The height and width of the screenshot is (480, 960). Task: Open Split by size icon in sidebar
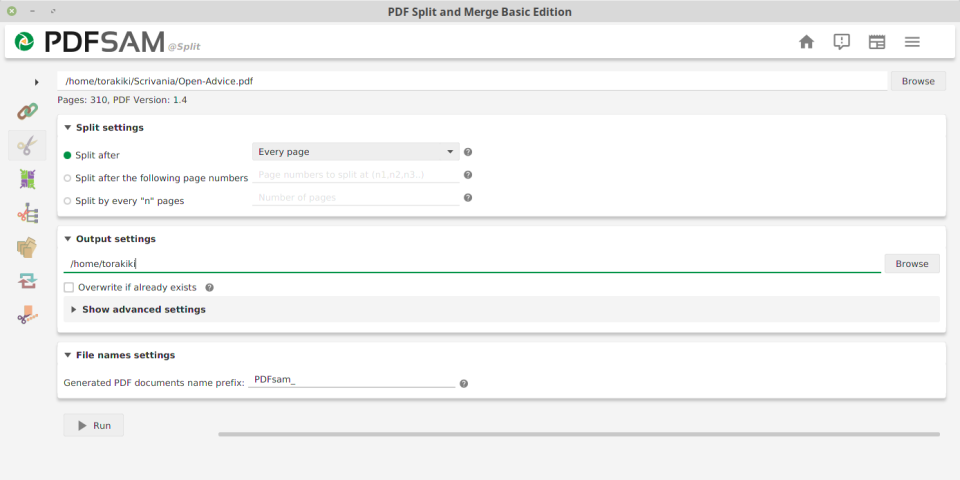click(x=27, y=315)
